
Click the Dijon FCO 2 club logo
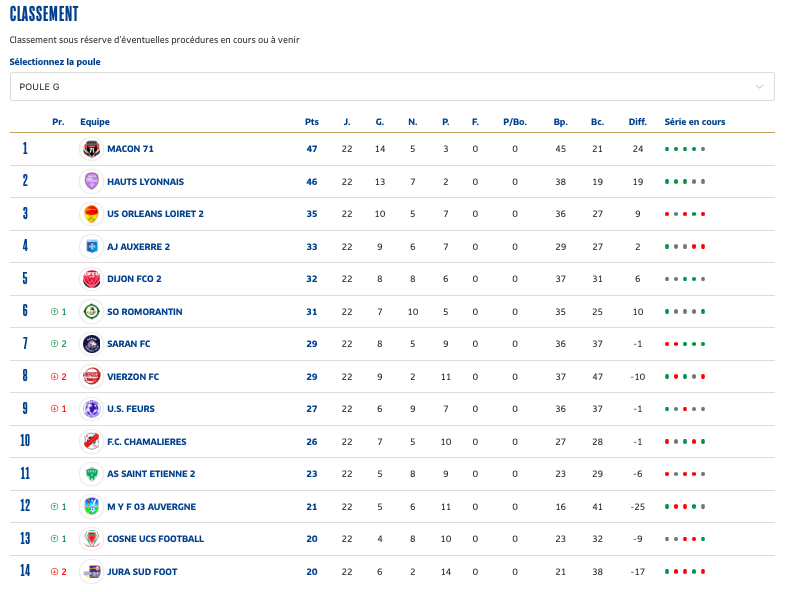click(91, 279)
